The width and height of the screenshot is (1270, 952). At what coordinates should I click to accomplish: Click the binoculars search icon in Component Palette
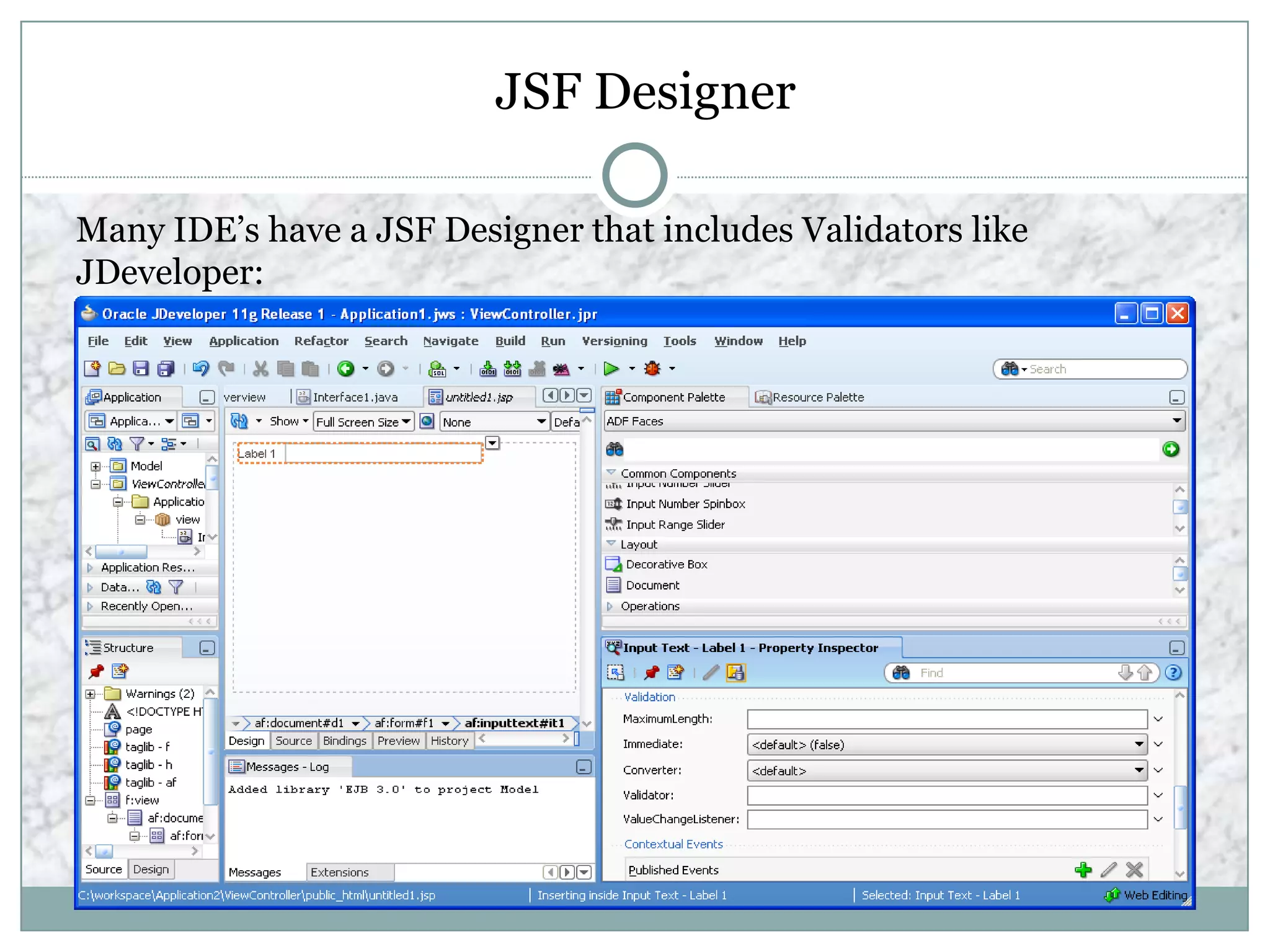tap(615, 449)
